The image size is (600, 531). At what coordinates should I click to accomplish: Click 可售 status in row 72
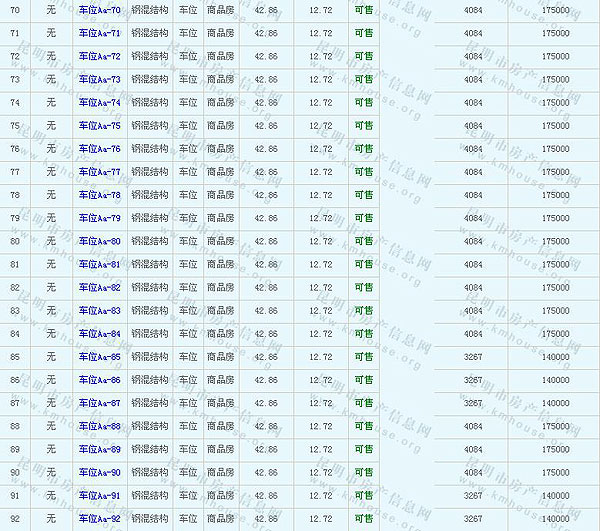point(363,56)
